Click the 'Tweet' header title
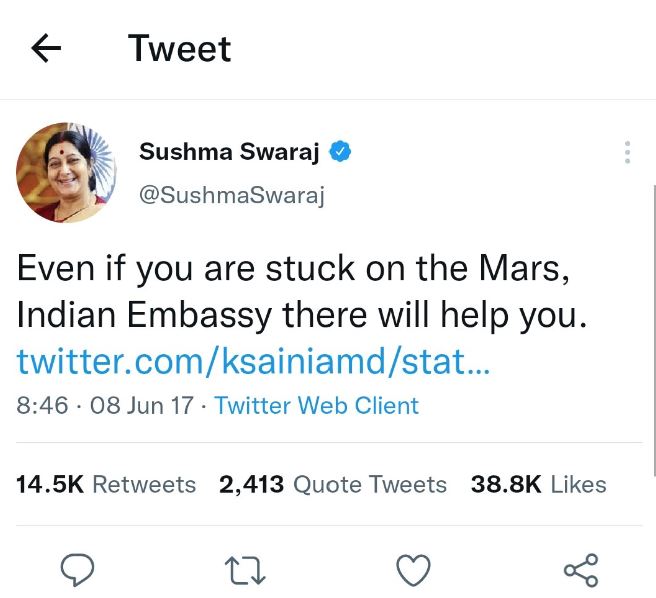656x598 pixels. (x=180, y=48)
